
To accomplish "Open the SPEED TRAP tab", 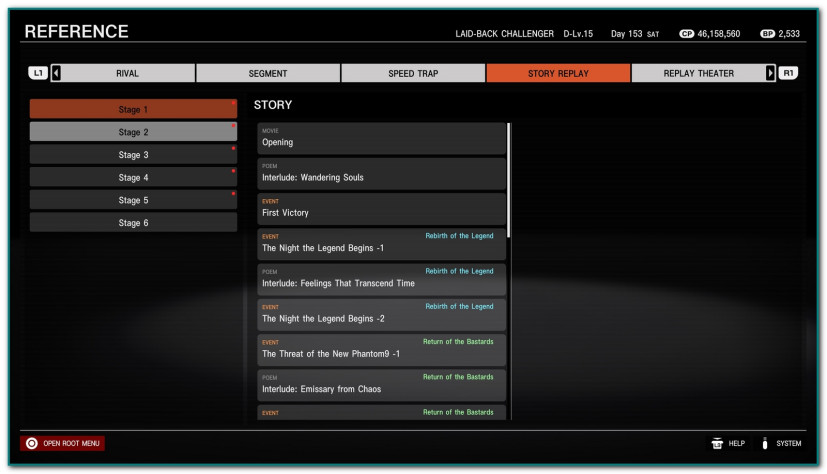I will point(413,73).
